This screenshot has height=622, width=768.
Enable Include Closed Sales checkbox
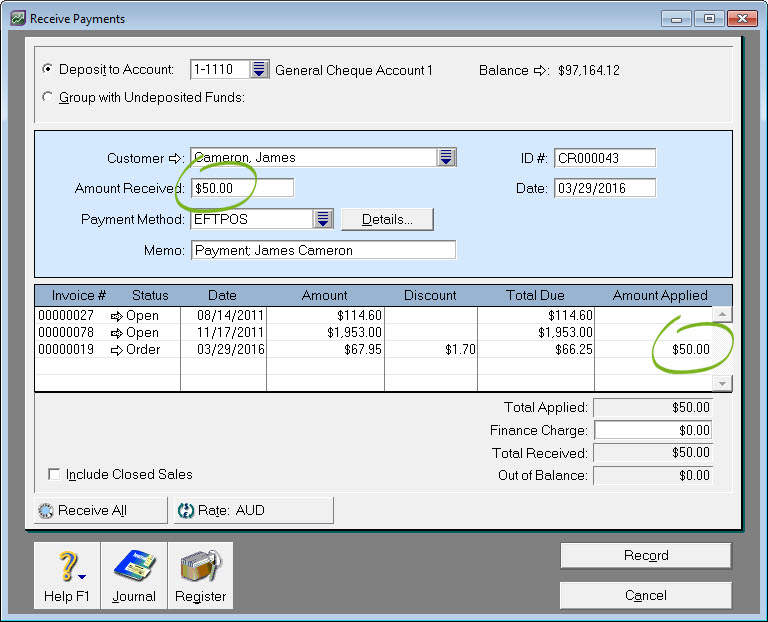pos(54,474)
